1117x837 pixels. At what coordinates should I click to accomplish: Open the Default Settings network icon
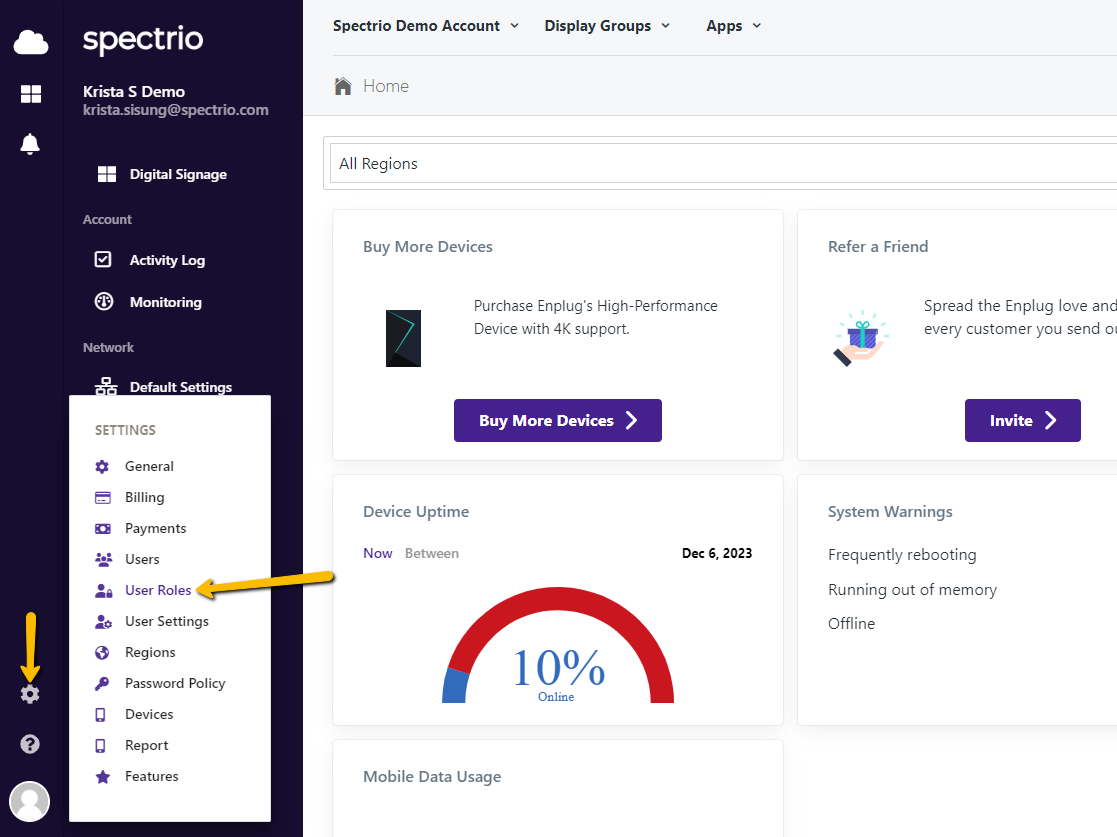tap(103, 385)
